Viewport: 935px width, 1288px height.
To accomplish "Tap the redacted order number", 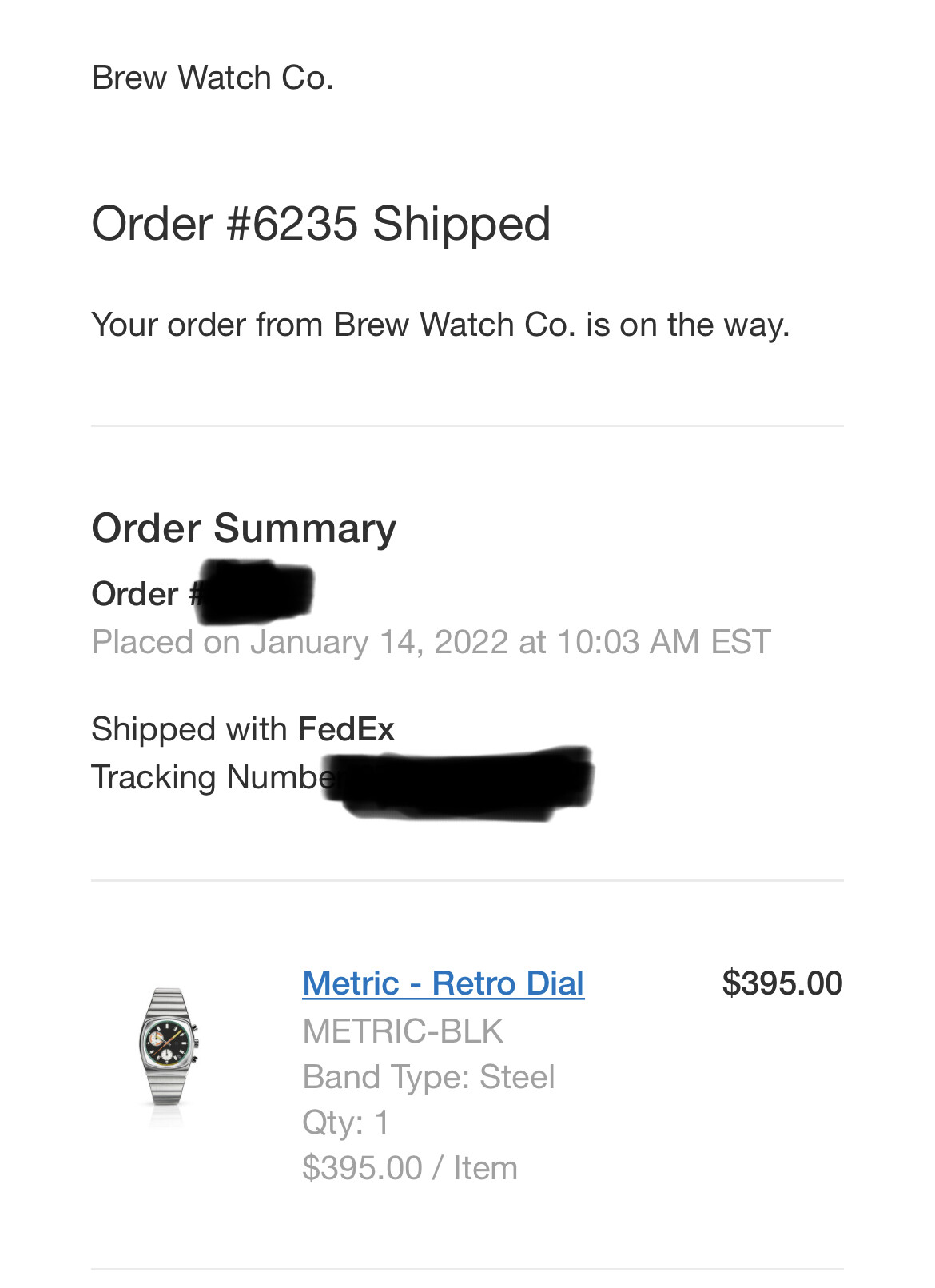I will pyautogui.click(x=256, y=593).
